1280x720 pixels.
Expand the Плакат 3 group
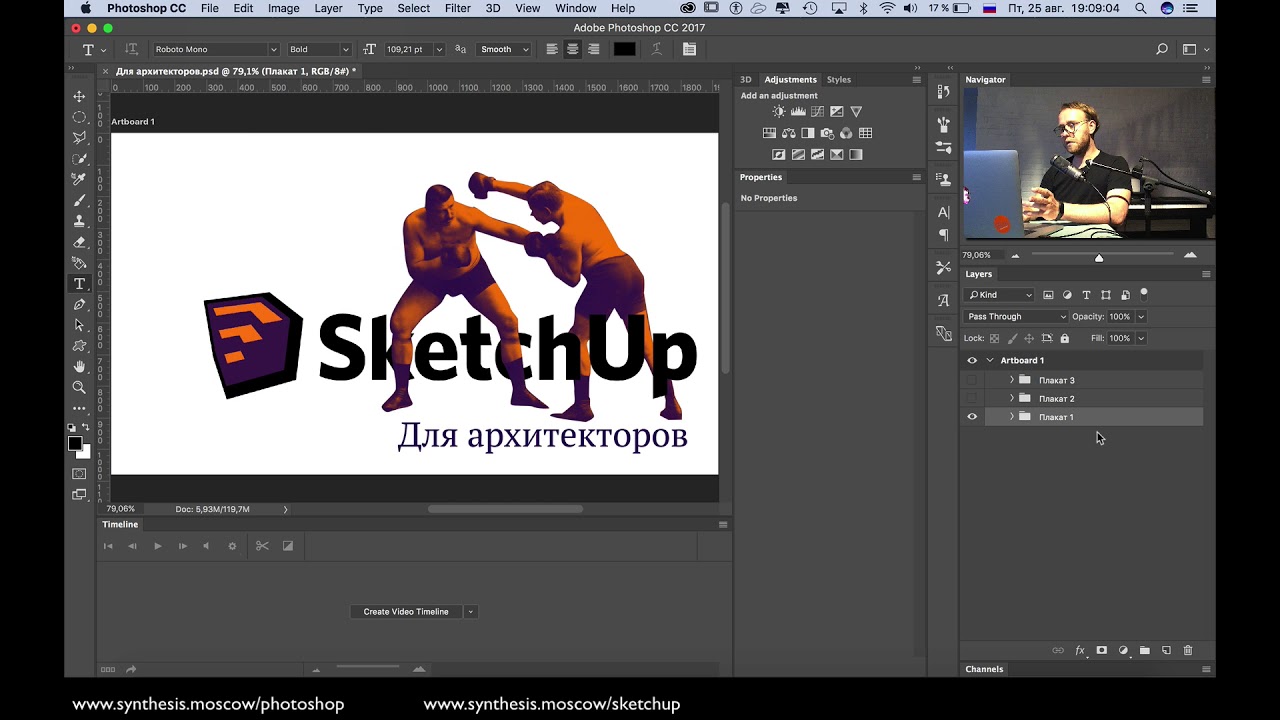click(x=1011, y=380)
